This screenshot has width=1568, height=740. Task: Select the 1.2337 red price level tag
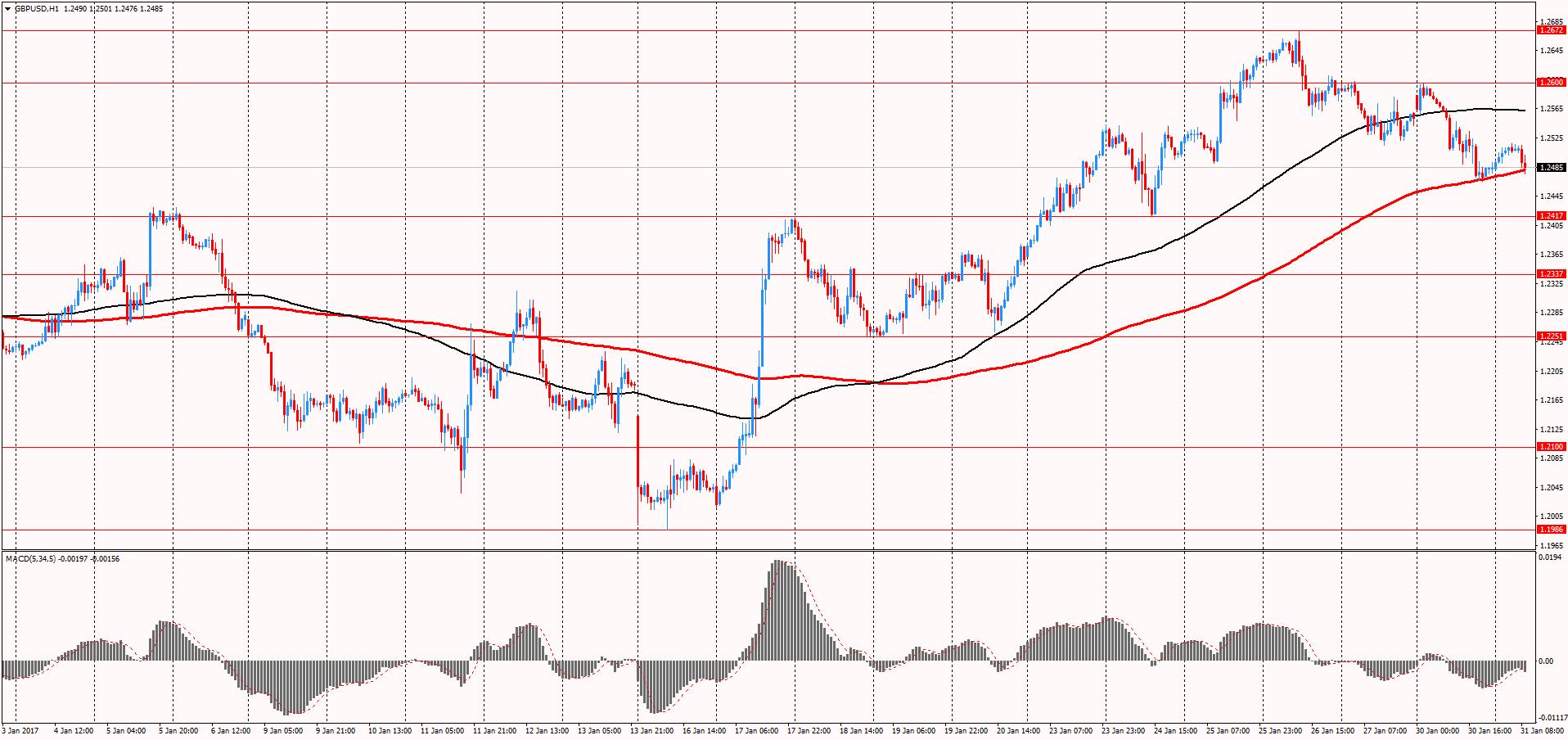click(x=1551, y=274)
